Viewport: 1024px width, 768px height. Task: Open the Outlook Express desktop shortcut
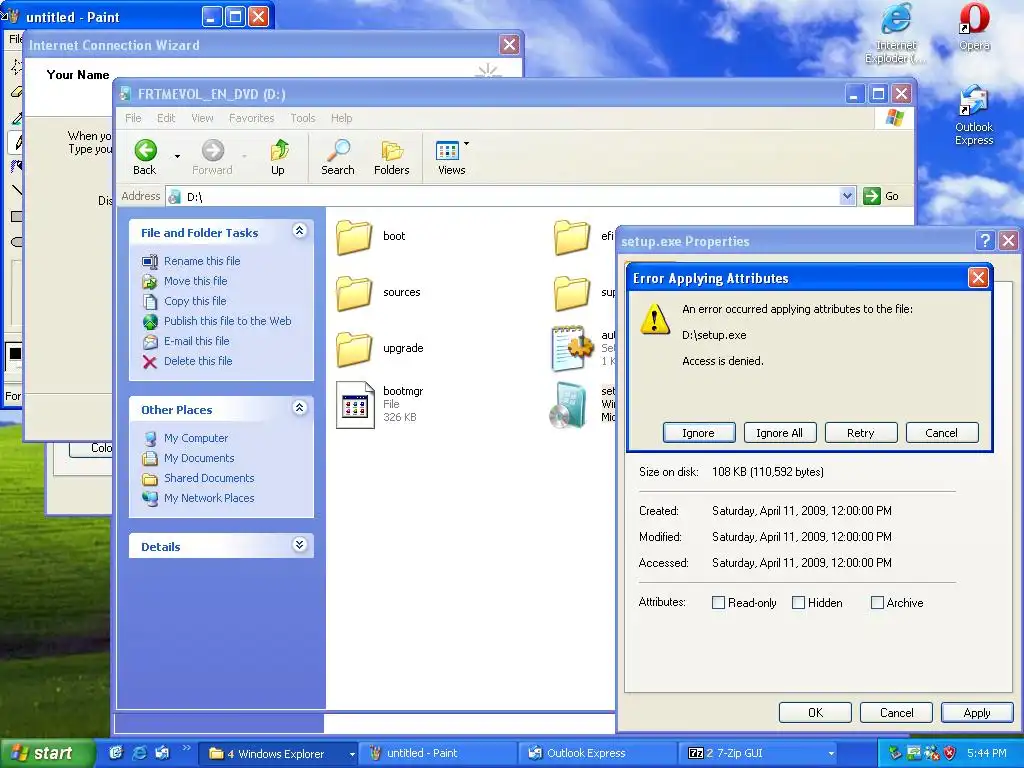[974, 115]
